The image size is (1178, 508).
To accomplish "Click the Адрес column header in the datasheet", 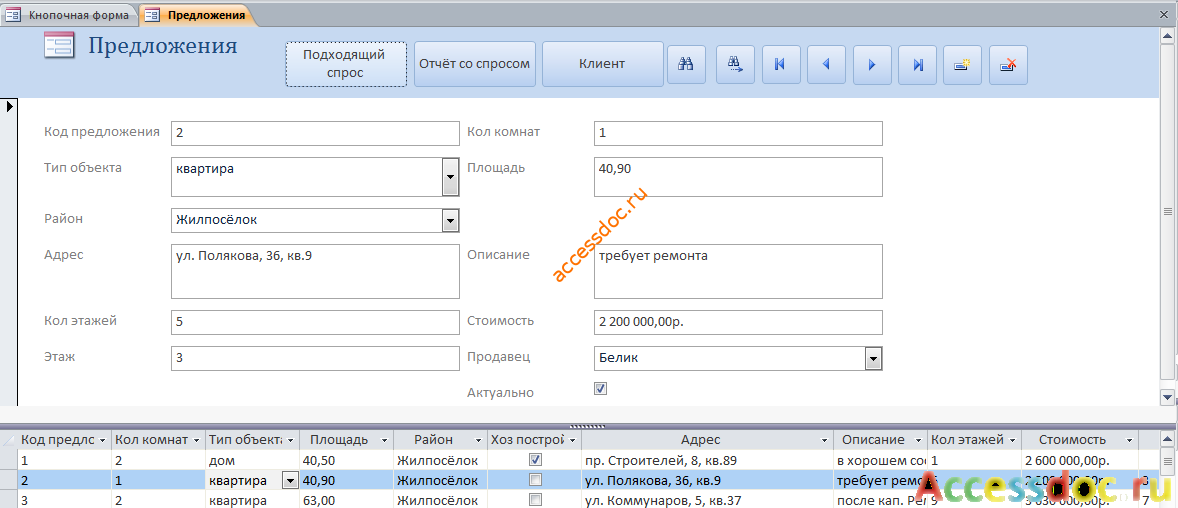I will tap(707, 440).
